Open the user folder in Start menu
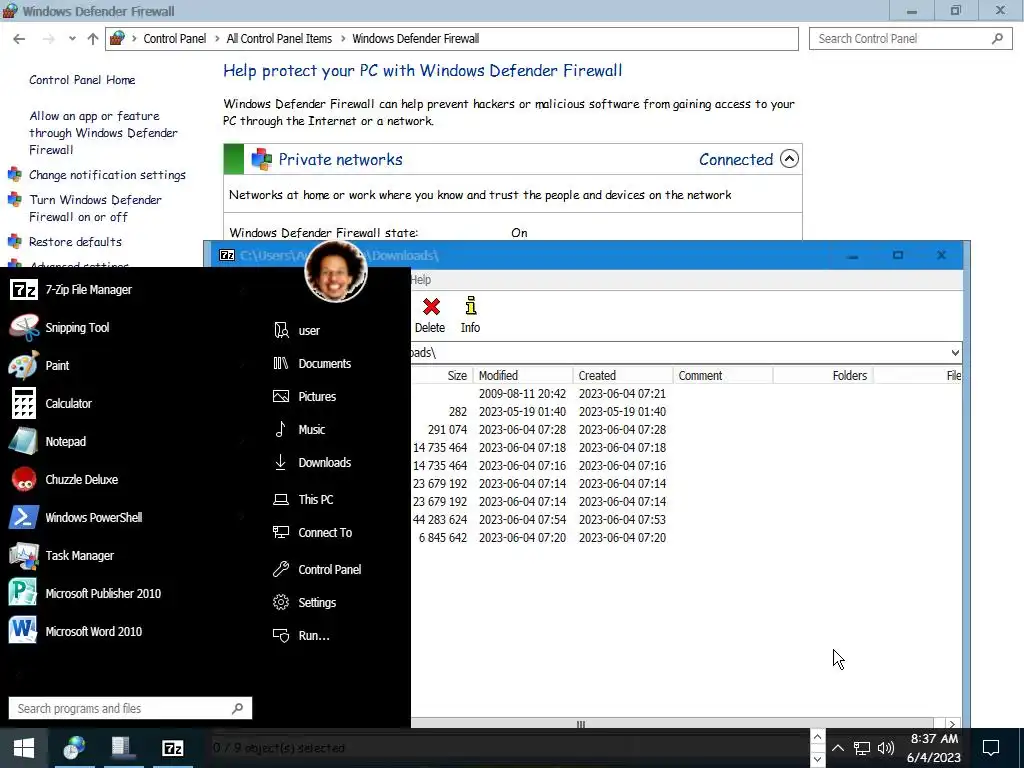1024x768 pixels. point(297,330)
